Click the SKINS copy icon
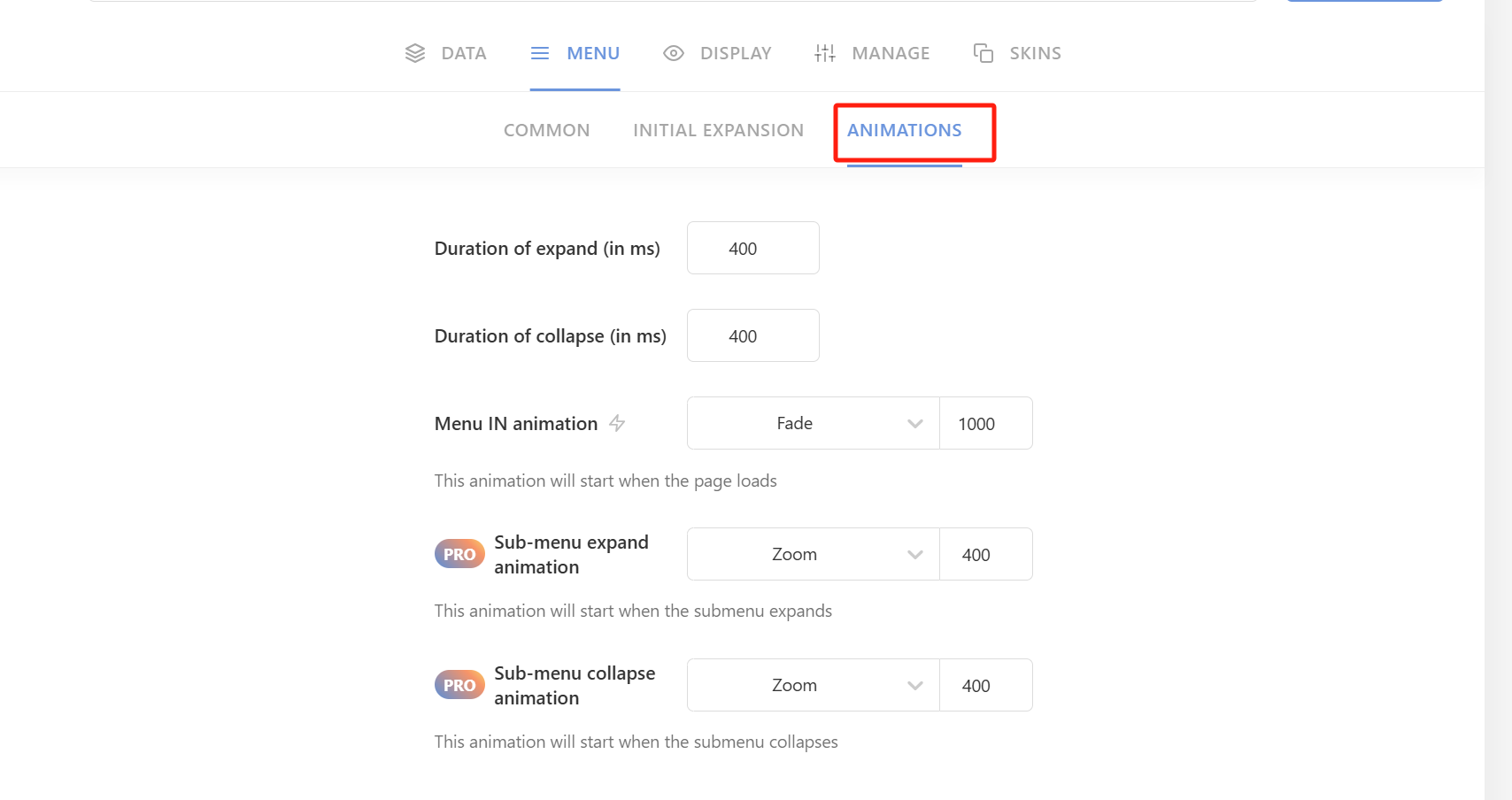1512x800 pixels. point(983,53)
